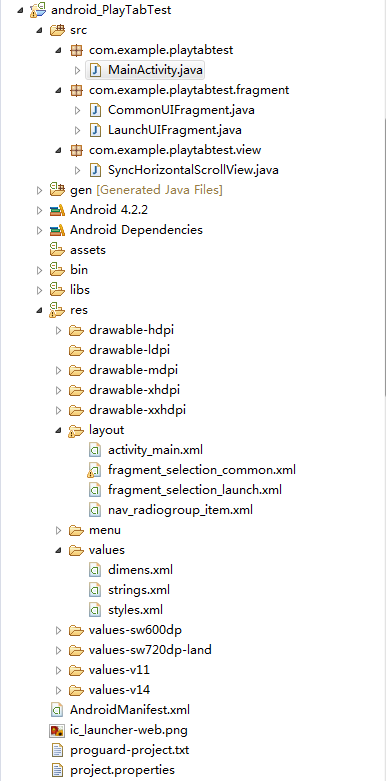Expand drawable-hdpi folder arrow
Viewport: 386px width, 781px height.
(x=58, y=330)
